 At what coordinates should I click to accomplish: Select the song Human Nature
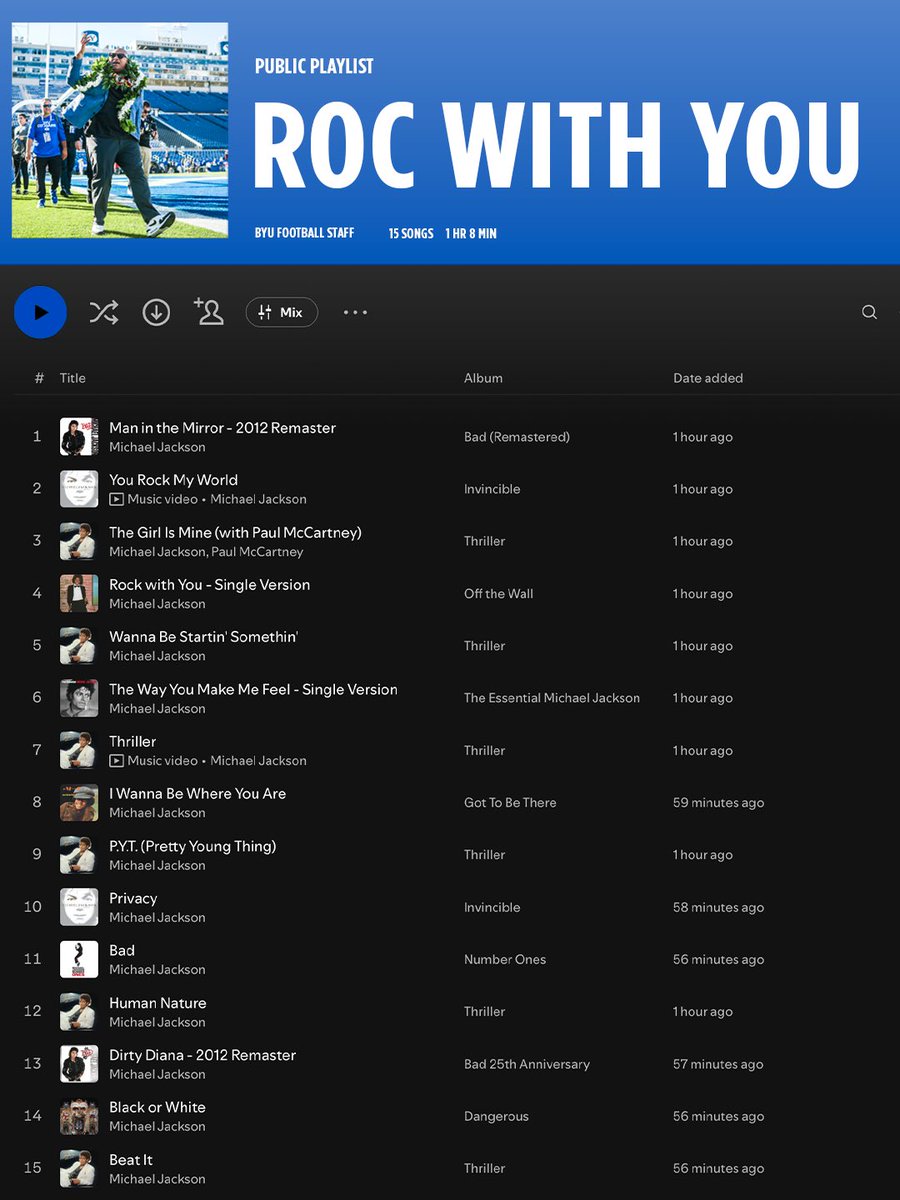tap(157, 1003)
